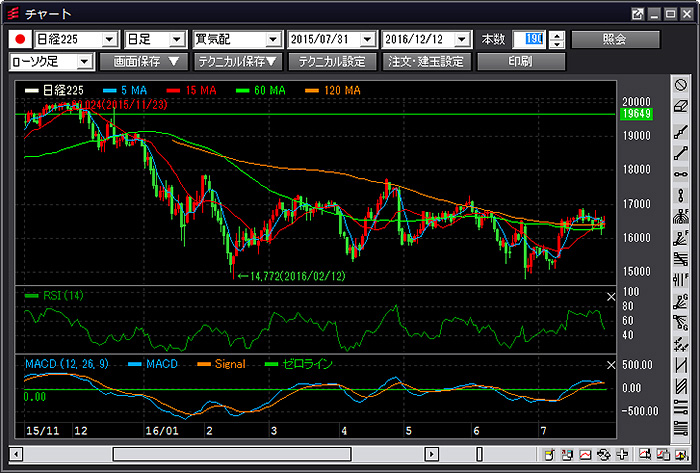Click the yellow note icon in bottom toolbar

click(550, 455)
